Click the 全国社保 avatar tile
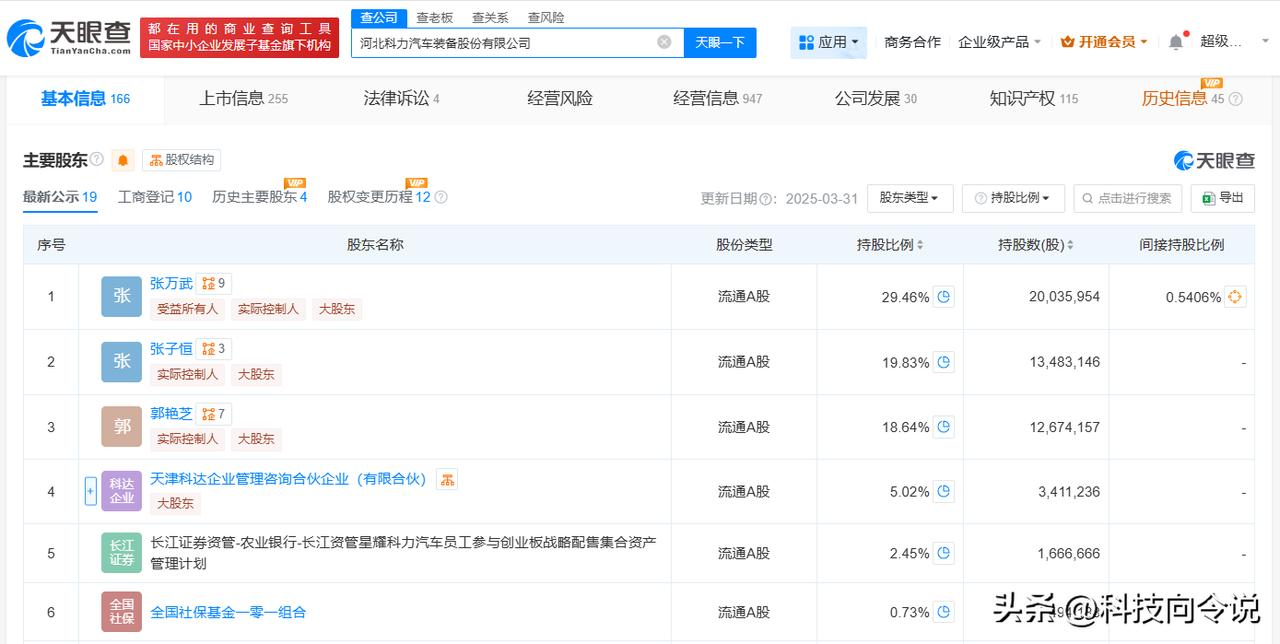Image resolution: width=1280 pixels, height=644 pixels. pyautogui.click(x=122, y=612)
